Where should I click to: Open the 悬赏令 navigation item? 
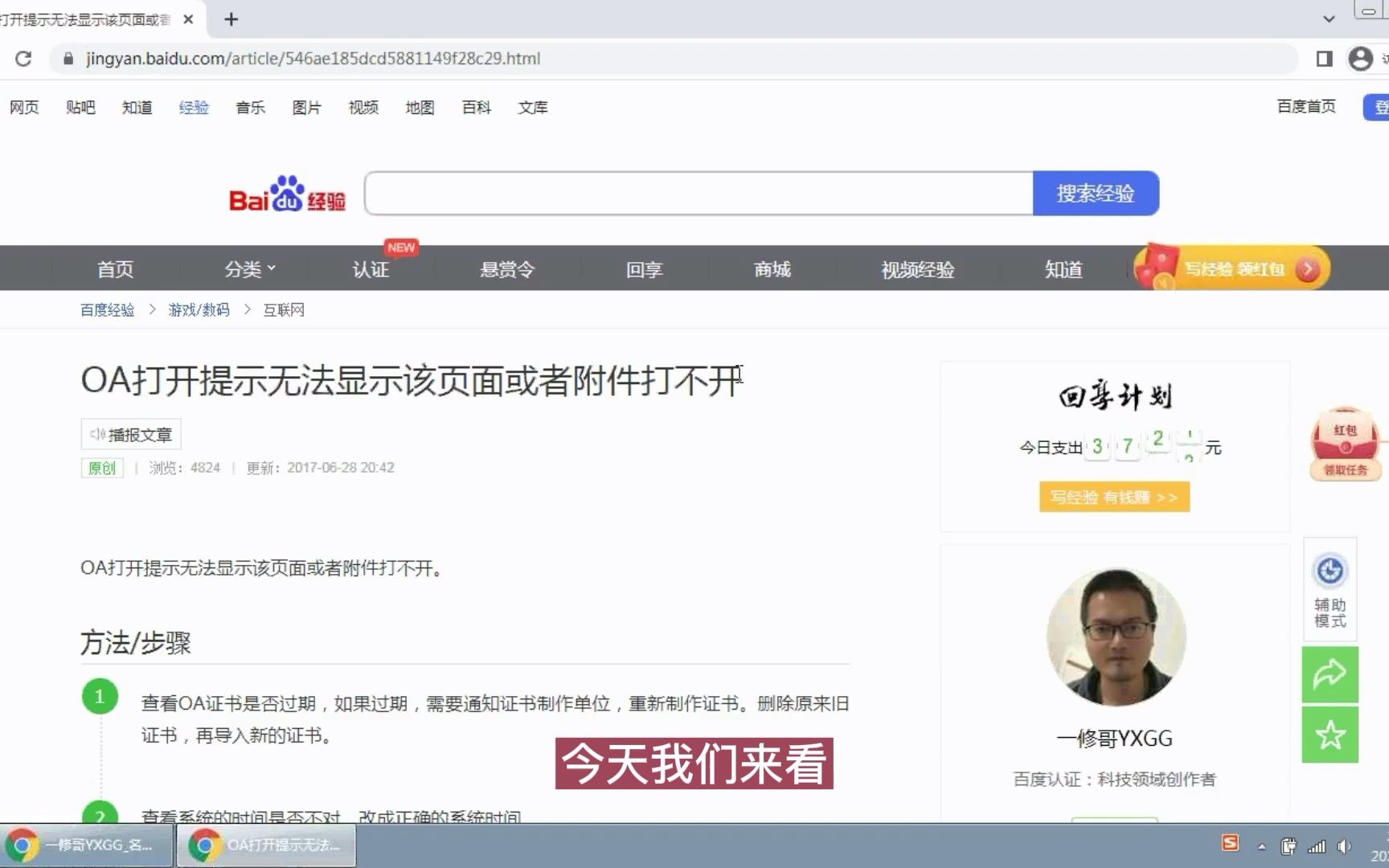pos(507,269)
